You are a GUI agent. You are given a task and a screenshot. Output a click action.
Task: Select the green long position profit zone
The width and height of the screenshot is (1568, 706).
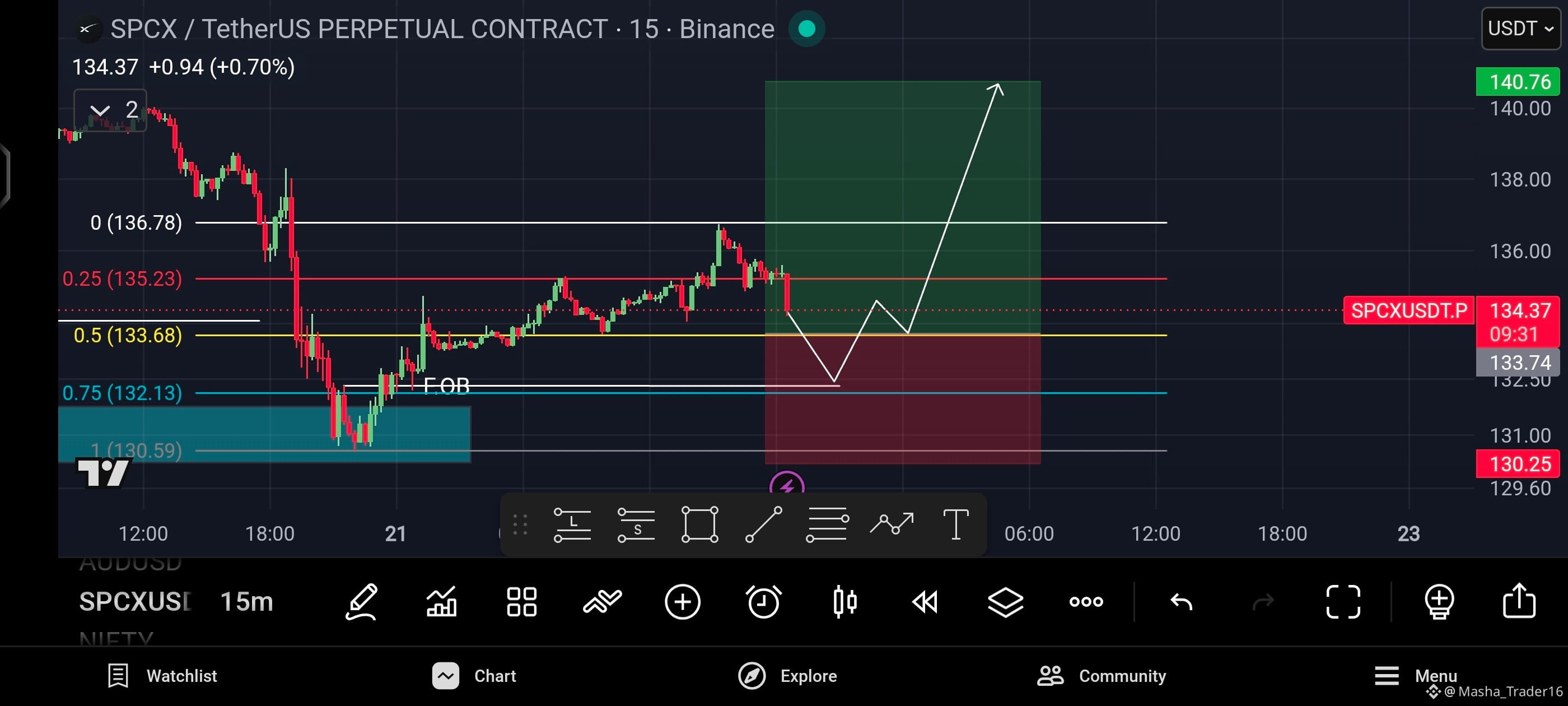[x=902, y=207]
